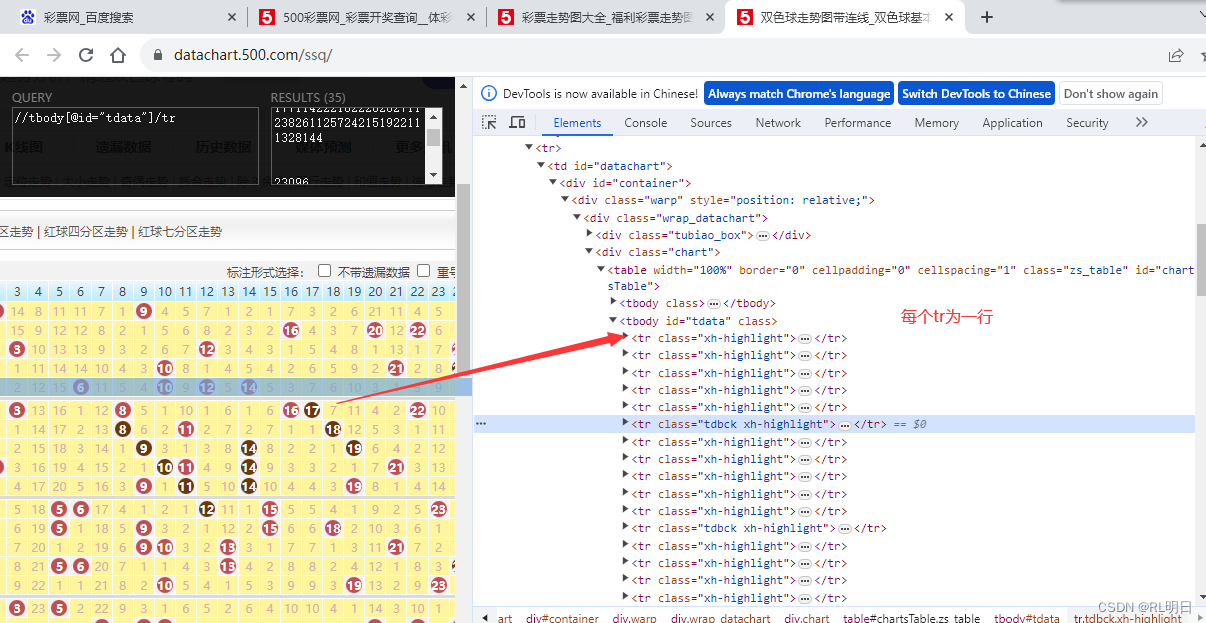1206x623 pixels.
Task: Collapse the div id="container" node
Action: tap(552, 183)
